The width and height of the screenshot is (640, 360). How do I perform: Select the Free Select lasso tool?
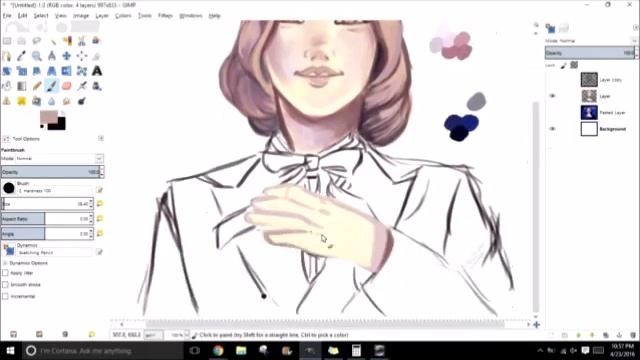pyautogui.click(x=37, y=41)
